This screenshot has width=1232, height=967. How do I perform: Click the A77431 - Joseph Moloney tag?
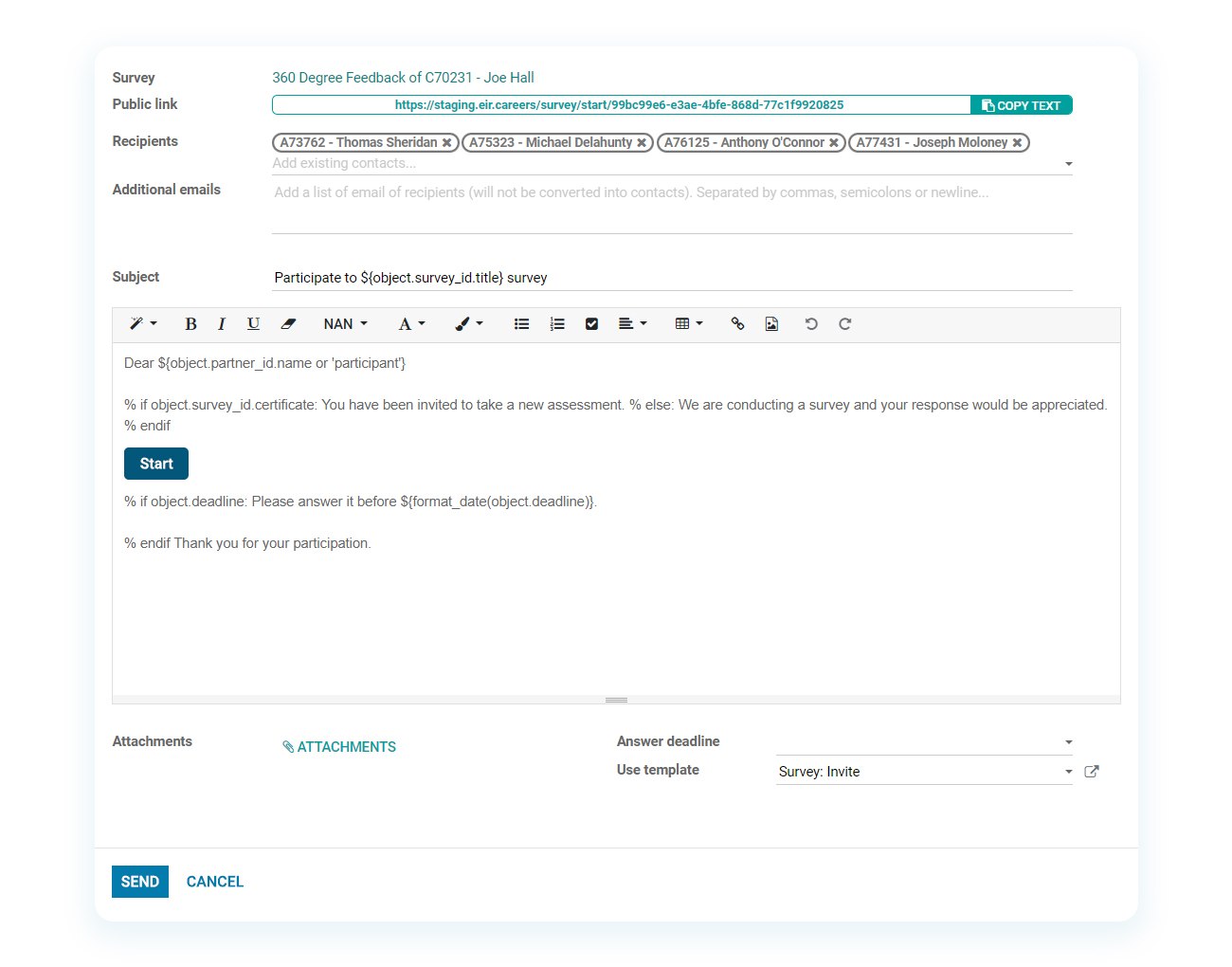[939, 143]
